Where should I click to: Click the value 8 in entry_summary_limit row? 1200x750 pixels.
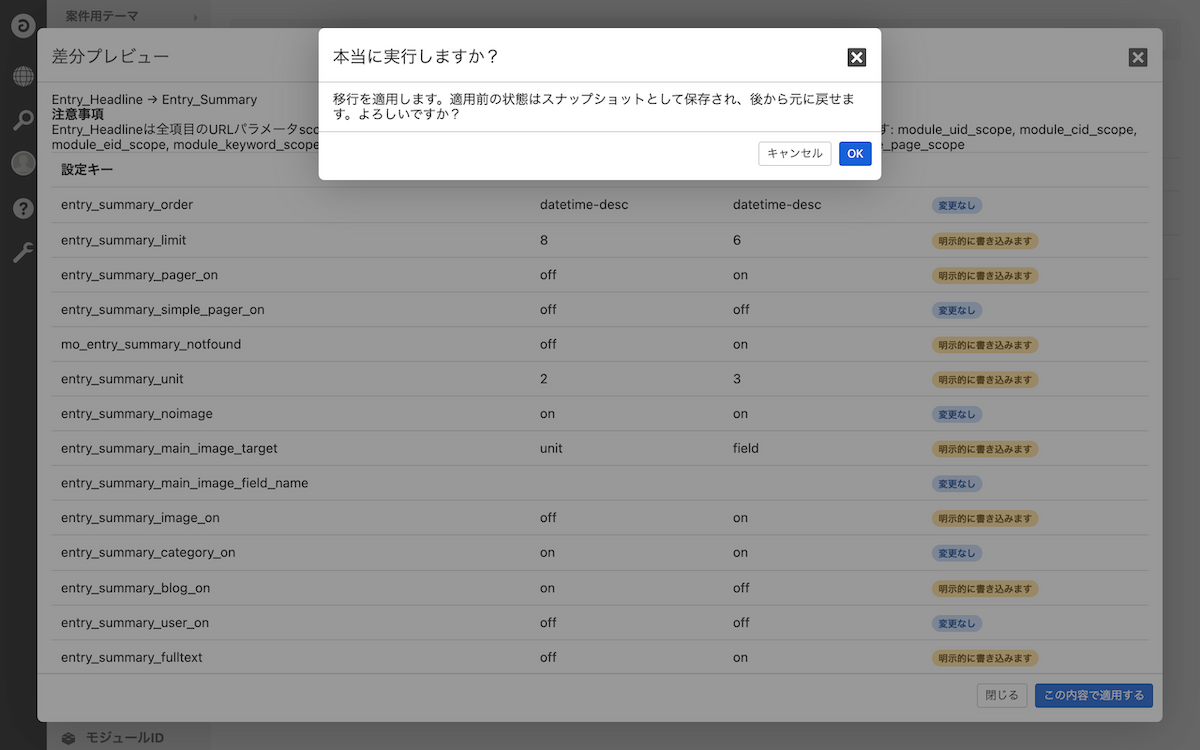544,240
